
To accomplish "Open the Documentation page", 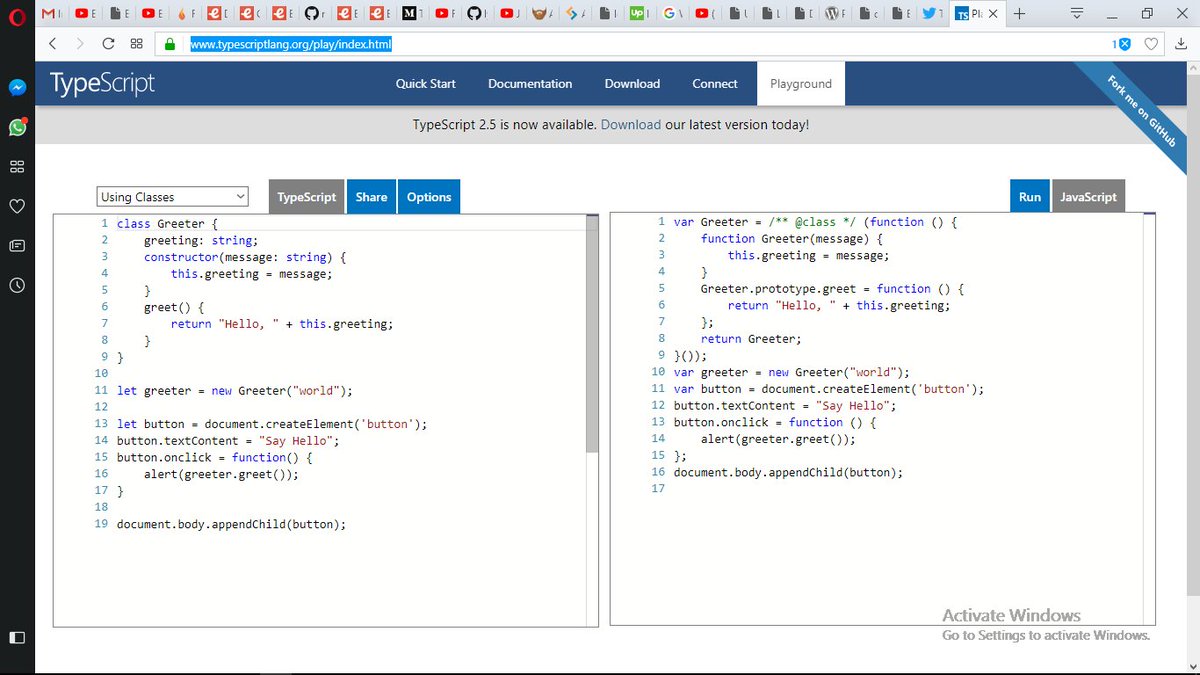I will point(530,84).
